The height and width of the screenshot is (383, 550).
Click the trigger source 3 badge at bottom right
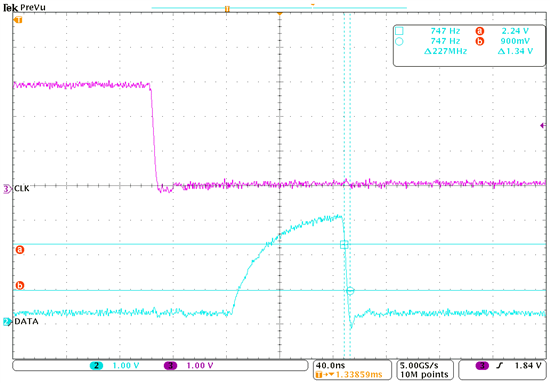(482, 366)
